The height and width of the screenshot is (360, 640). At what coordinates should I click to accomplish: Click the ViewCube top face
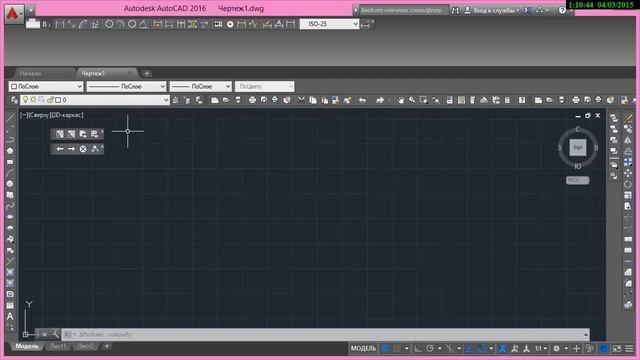[578, 147]
